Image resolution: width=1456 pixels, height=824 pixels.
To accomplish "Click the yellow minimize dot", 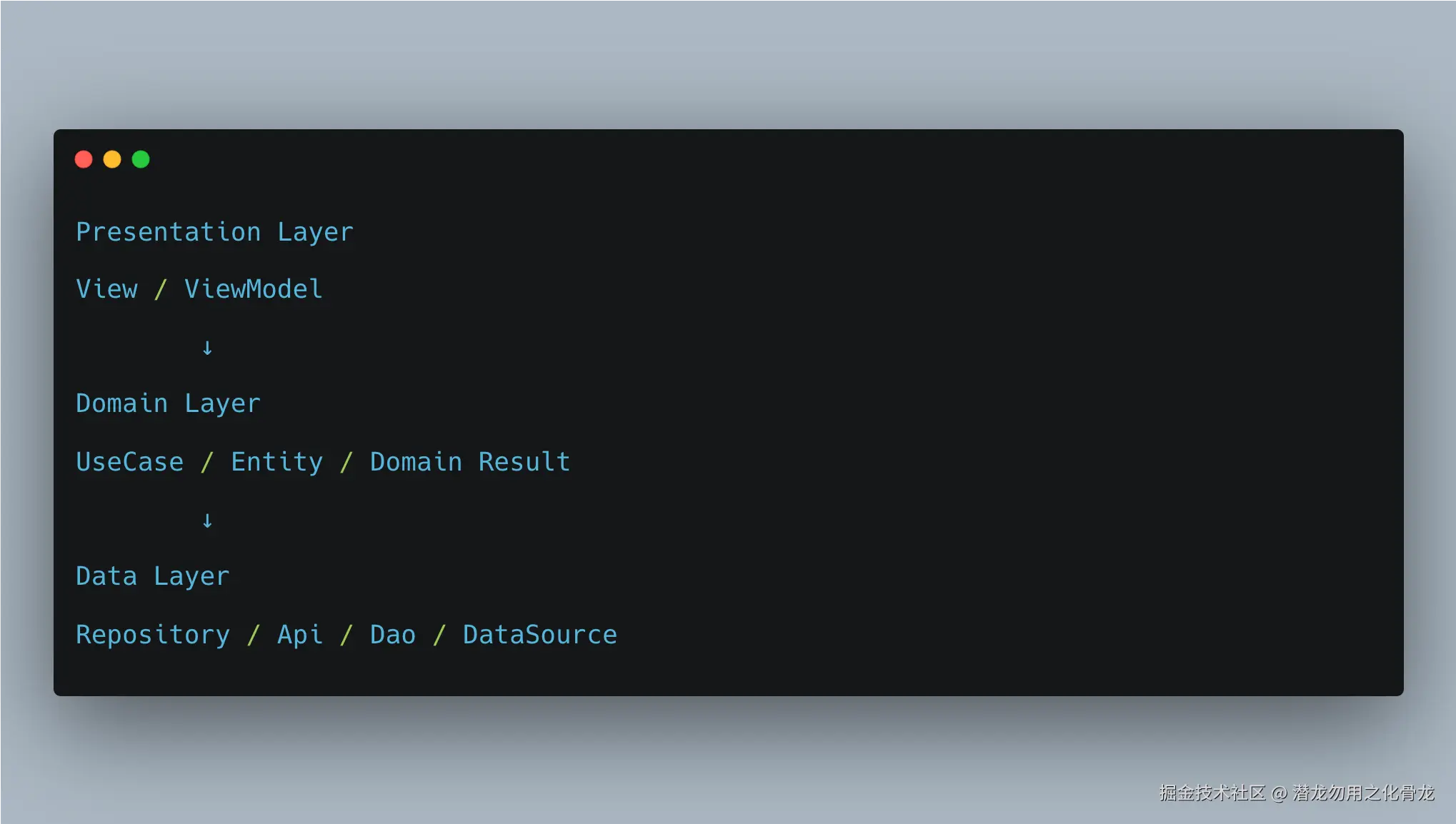I will tap(112, 159).
